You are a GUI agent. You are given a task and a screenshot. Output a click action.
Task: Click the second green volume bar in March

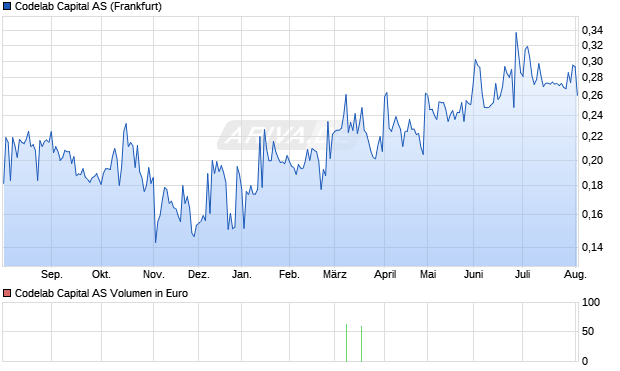[361, 344]
